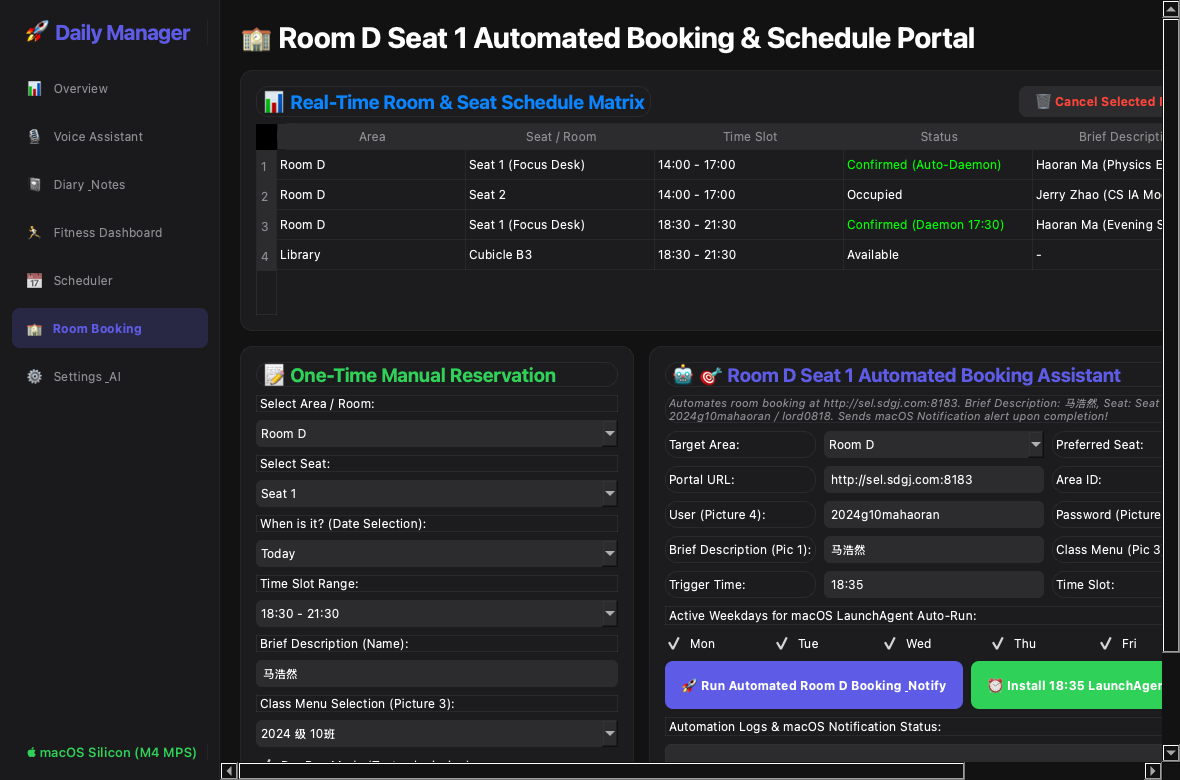Click the Status column header
This screenshot has width=1180, height=780.
point(938,137)
